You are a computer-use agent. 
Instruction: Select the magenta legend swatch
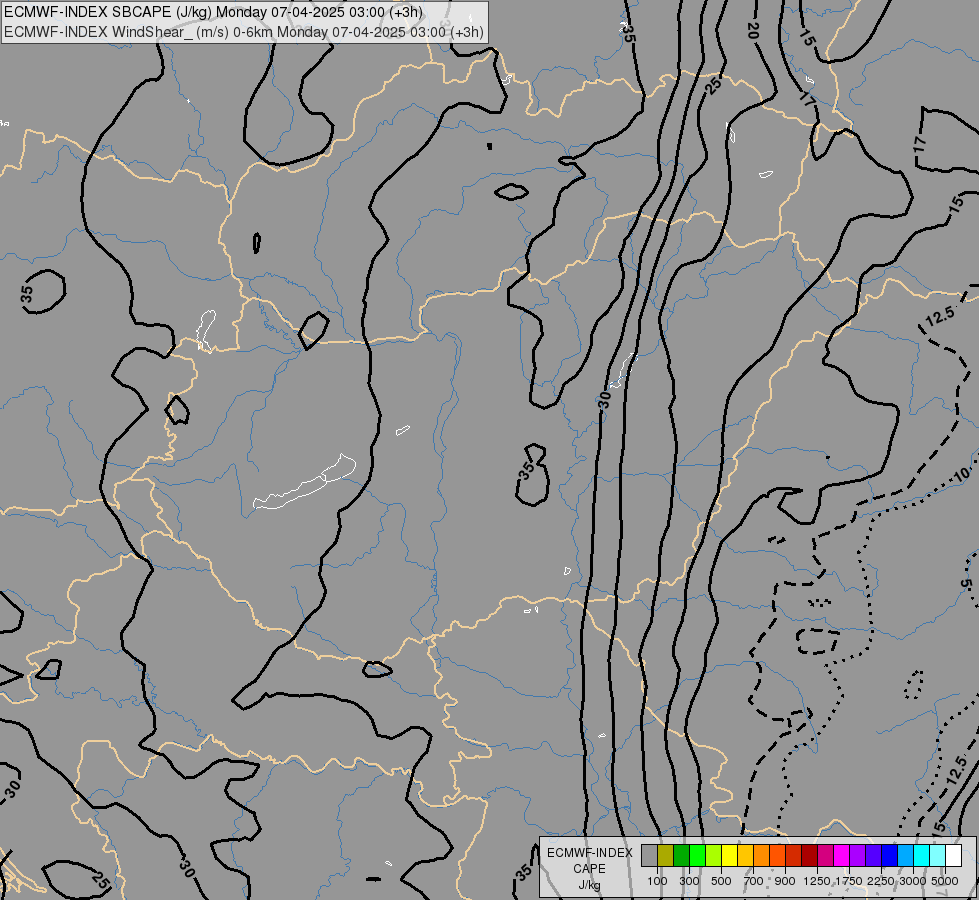841,856
